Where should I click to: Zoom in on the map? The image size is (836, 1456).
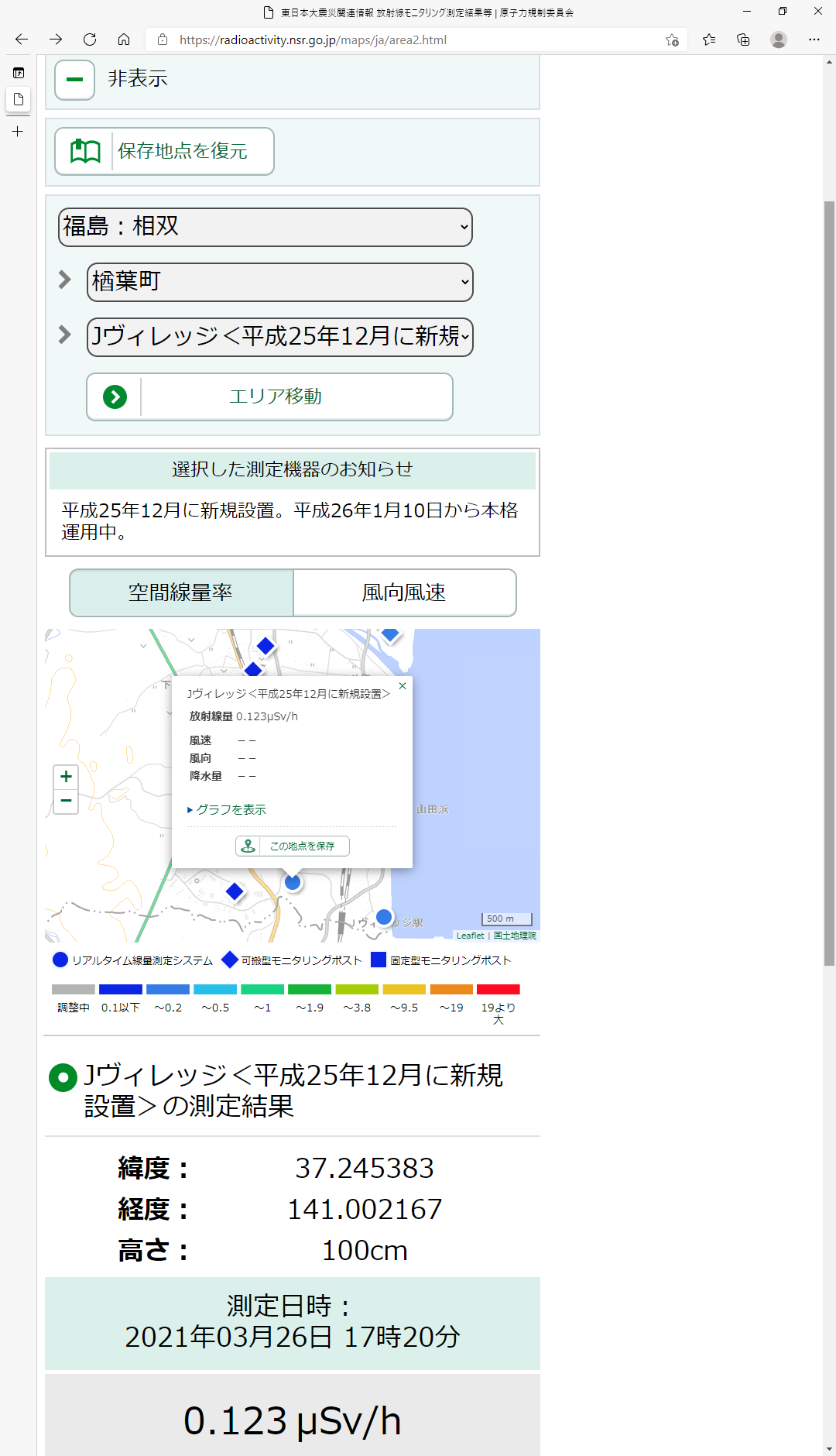(67, 777)
